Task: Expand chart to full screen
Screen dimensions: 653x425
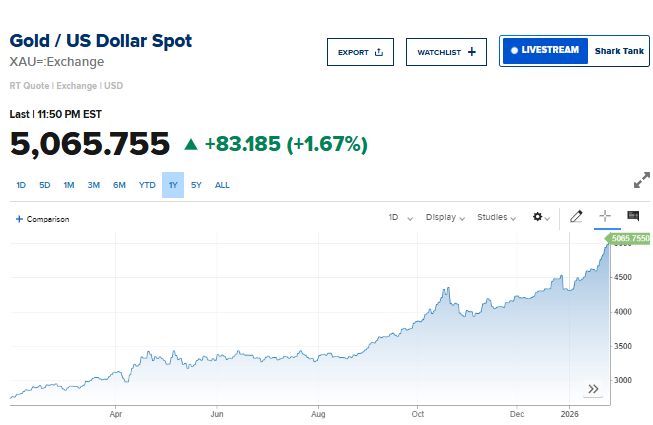Action: [642, 181]
